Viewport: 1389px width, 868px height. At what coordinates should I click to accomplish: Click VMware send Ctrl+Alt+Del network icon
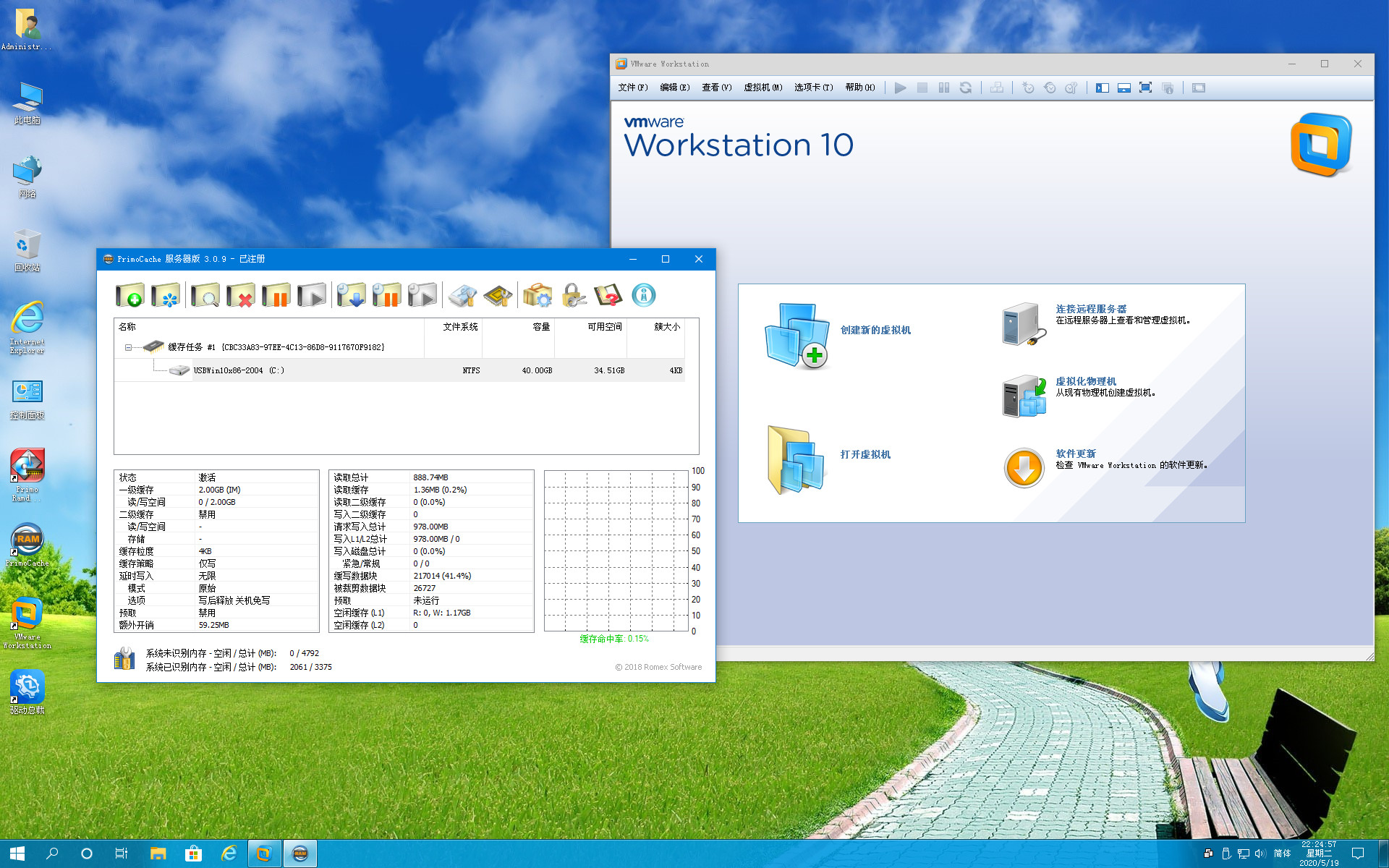point(997,88)
